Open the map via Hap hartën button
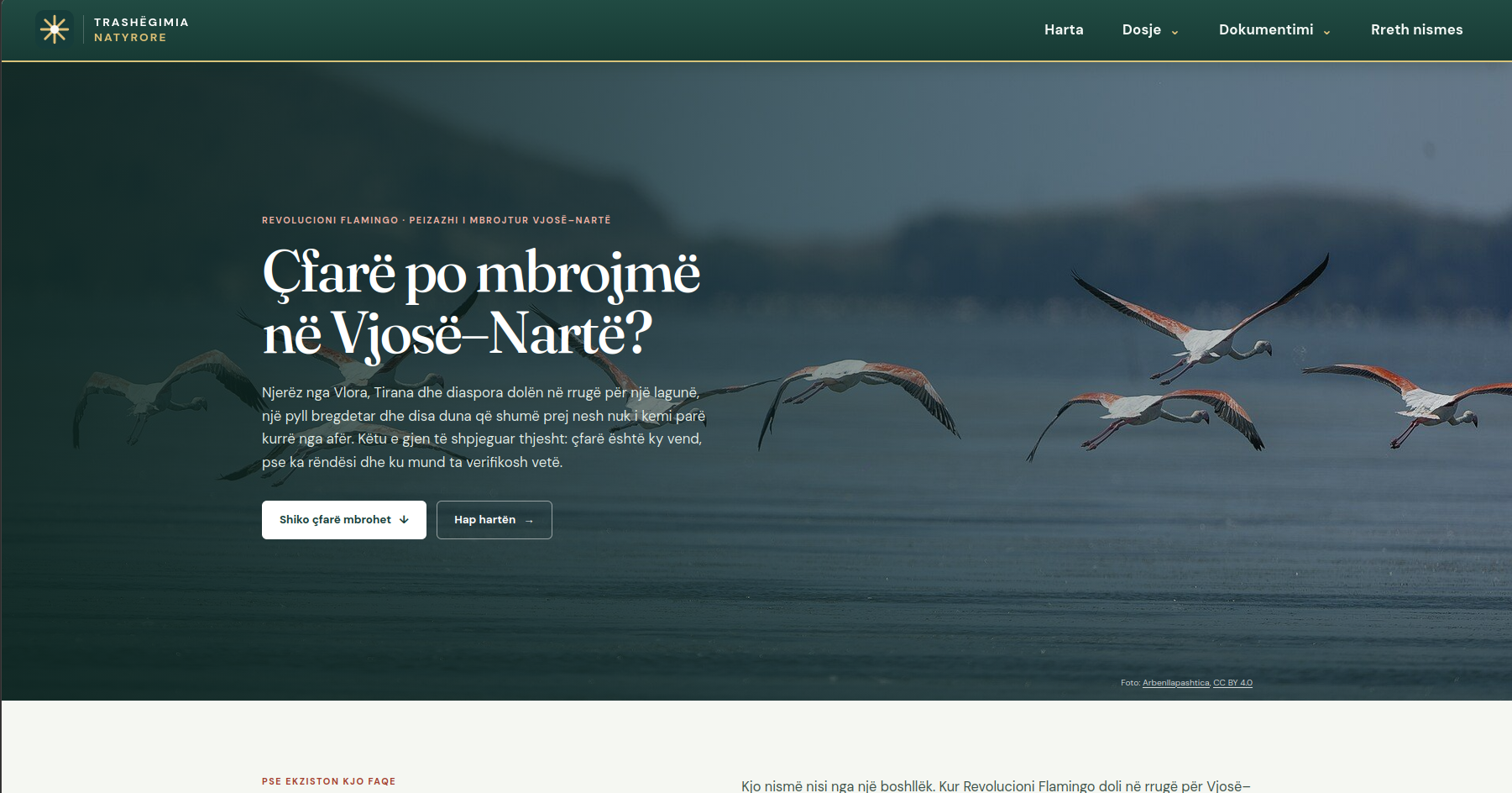Screen dimensions: 1512x793 [494, 520]
